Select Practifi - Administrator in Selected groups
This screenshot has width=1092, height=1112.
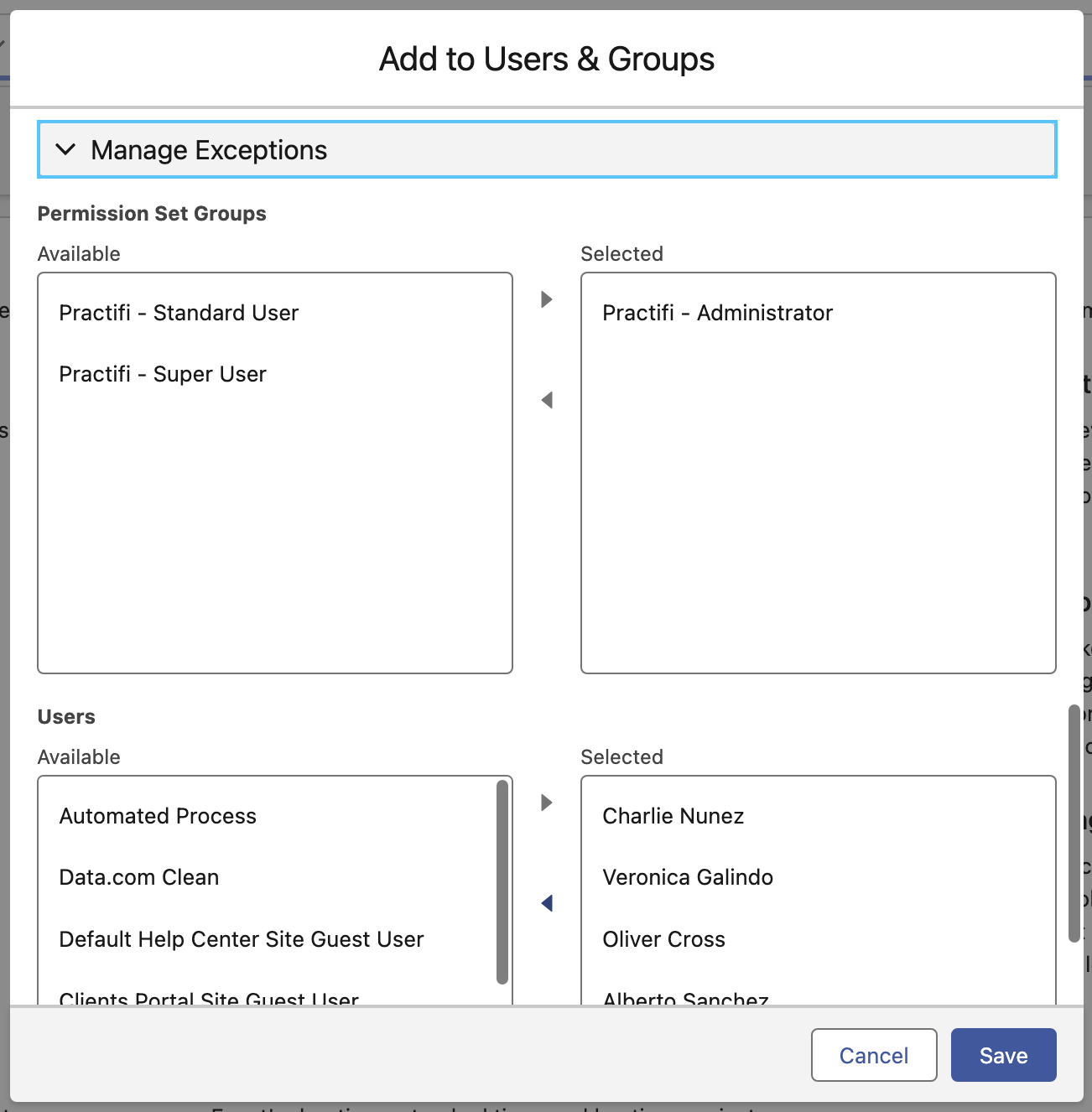click(x=818, y=313)
